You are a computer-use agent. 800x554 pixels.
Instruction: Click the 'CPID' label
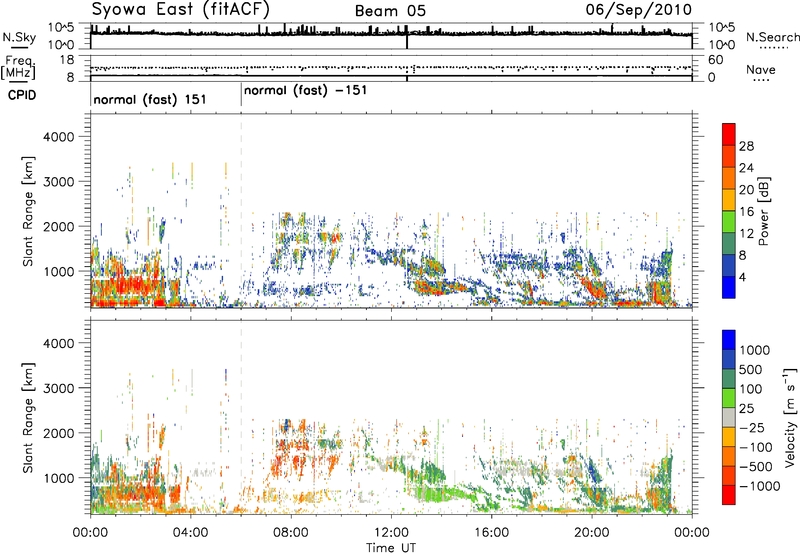[x=22, y=95]
